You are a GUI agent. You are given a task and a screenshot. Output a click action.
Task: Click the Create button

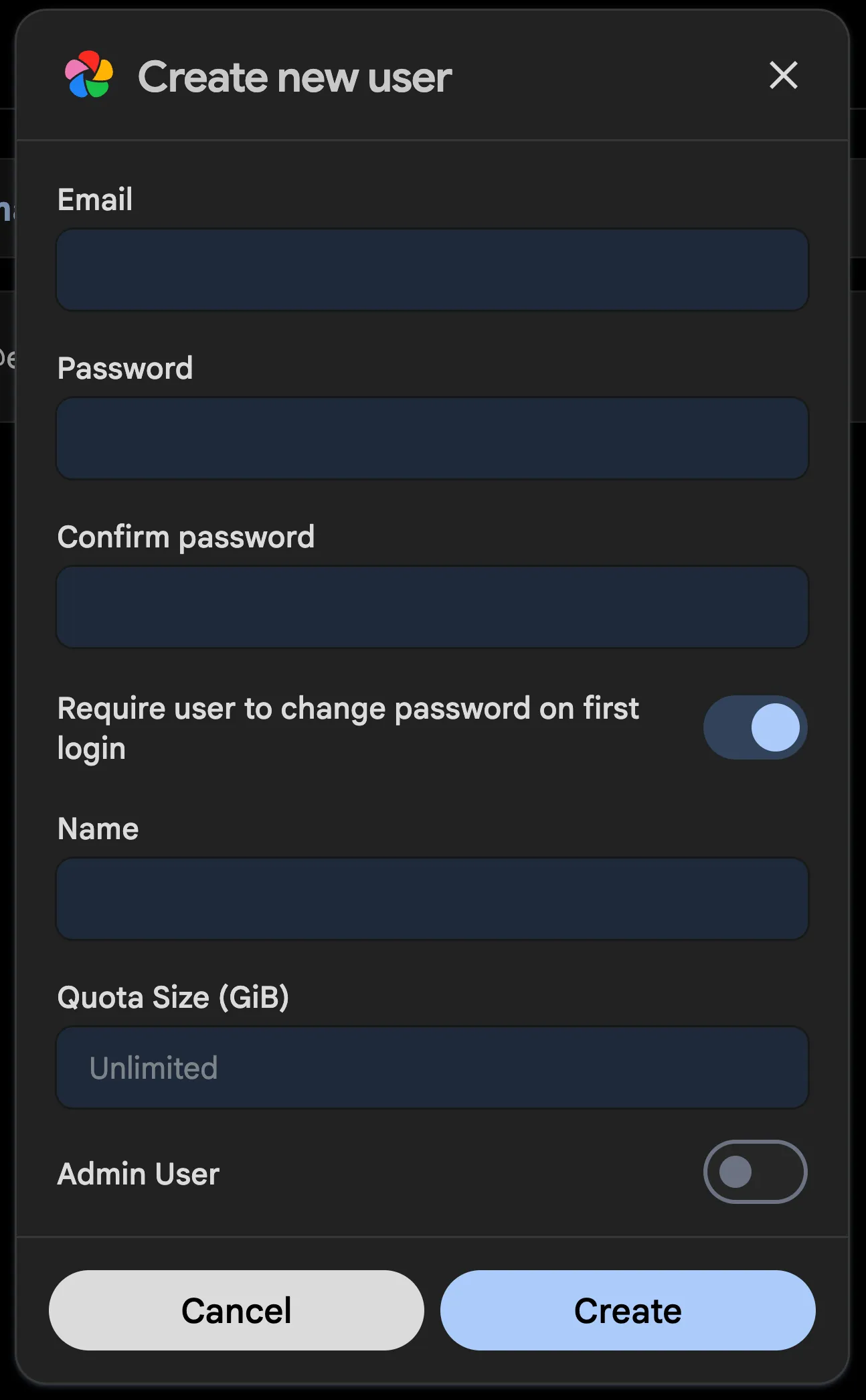click(627, 1310)
